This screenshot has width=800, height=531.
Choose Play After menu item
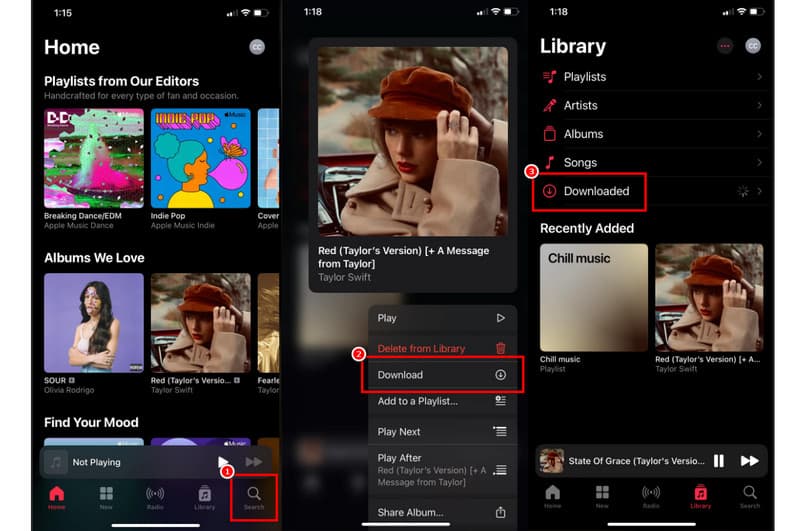click(x=442, y=470)
